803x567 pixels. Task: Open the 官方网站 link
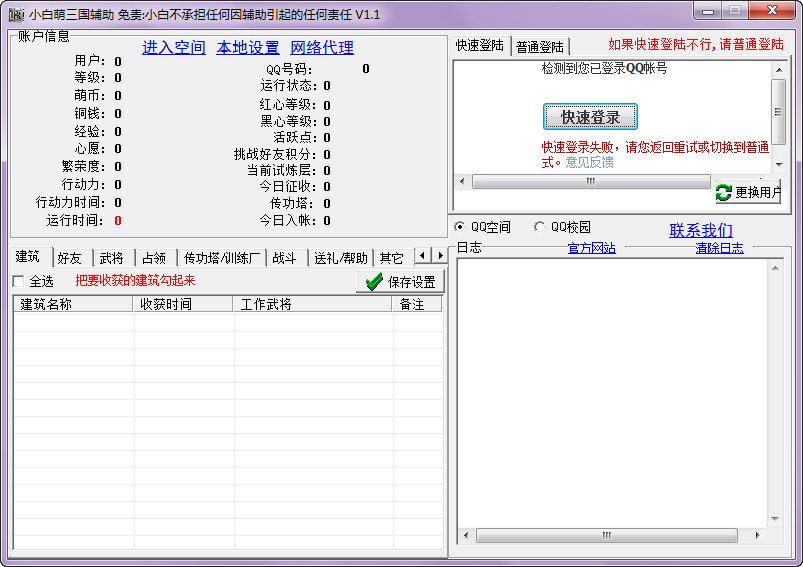(x=591, y=248)
